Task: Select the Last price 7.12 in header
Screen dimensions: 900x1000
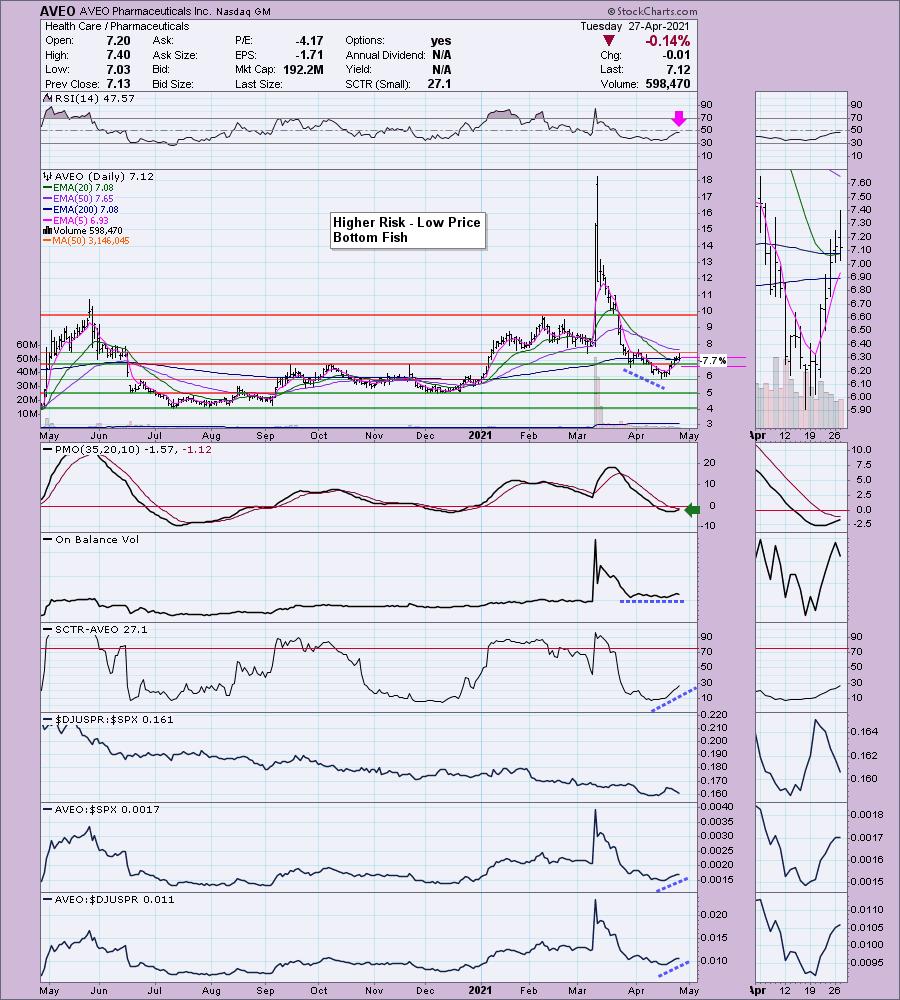Action: (x=679, y=70)
